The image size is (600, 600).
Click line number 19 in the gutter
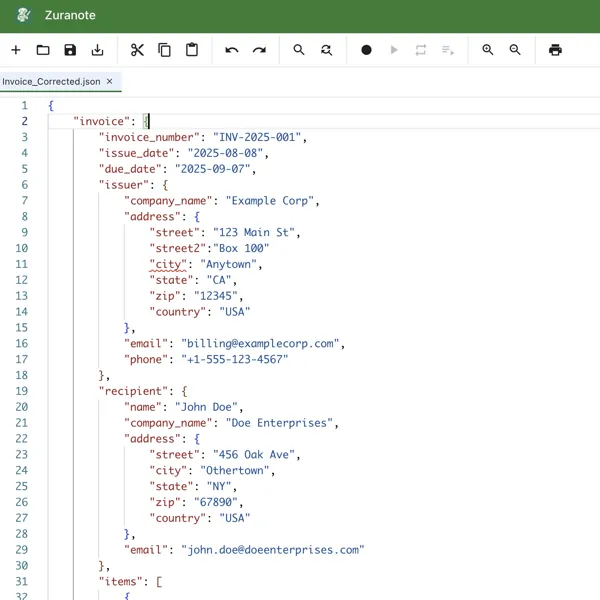21,391
